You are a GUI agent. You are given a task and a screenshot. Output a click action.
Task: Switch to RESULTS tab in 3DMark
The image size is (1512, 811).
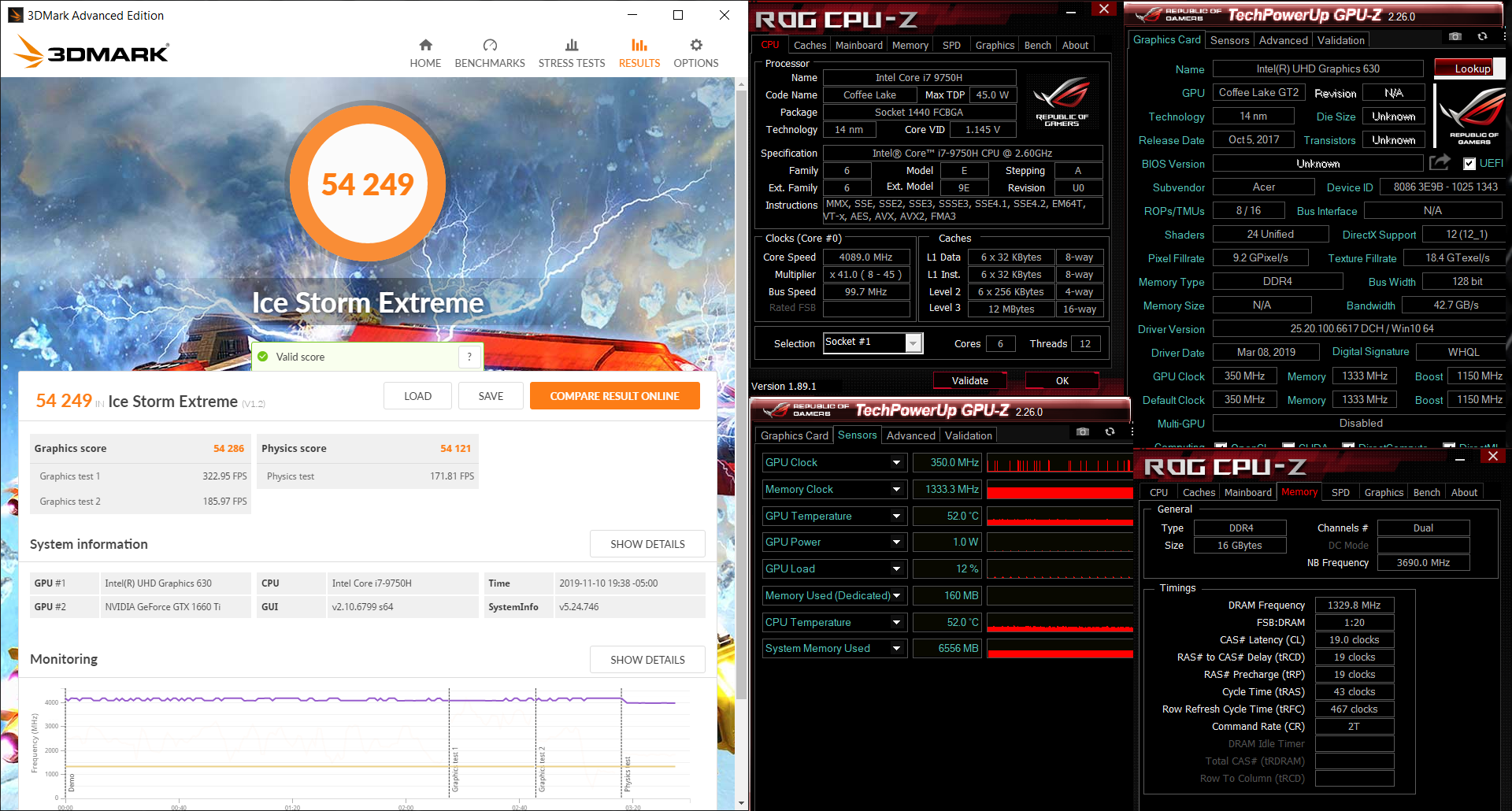click(639, 54)
